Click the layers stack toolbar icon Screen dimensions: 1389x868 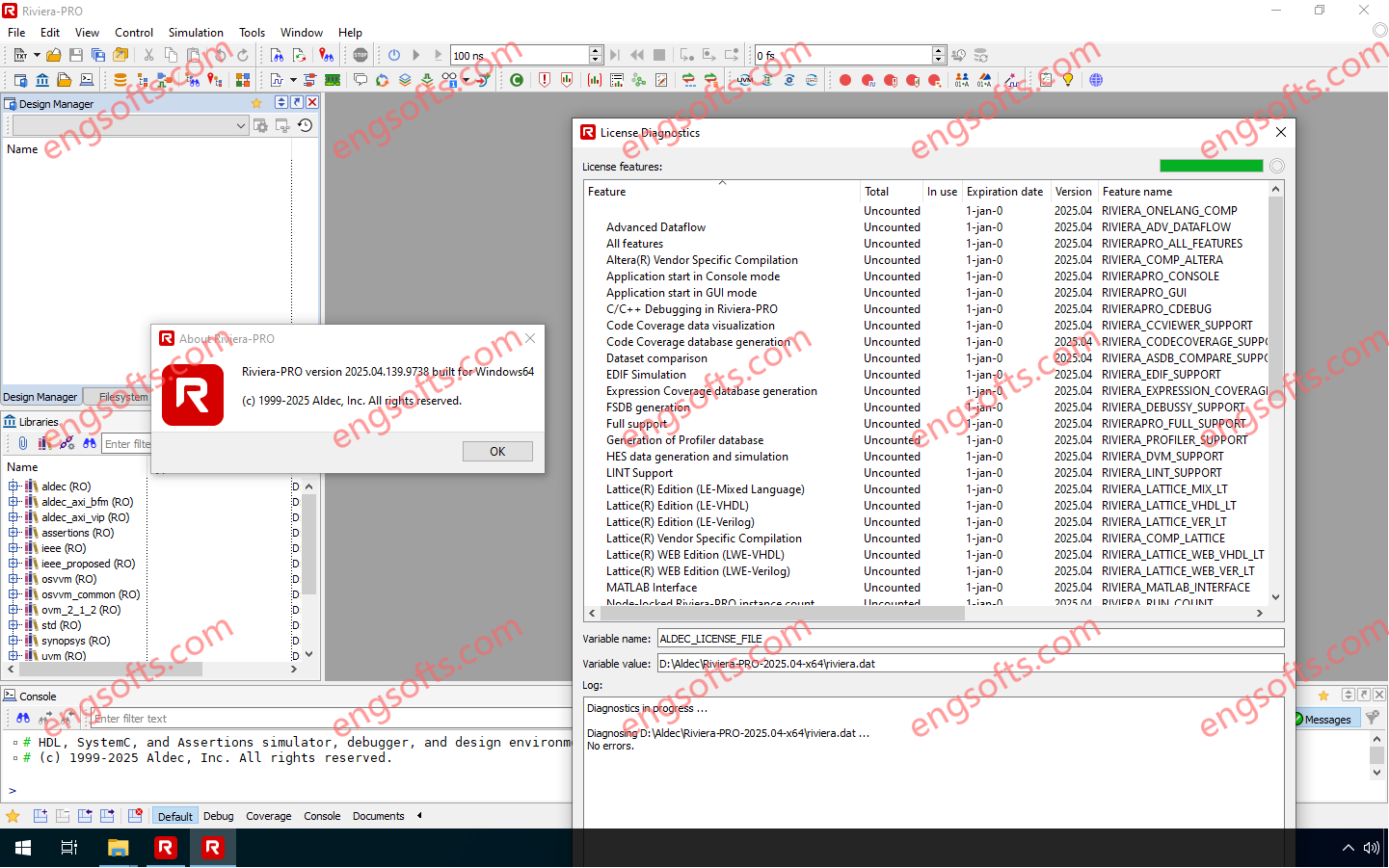coord(405,80)
